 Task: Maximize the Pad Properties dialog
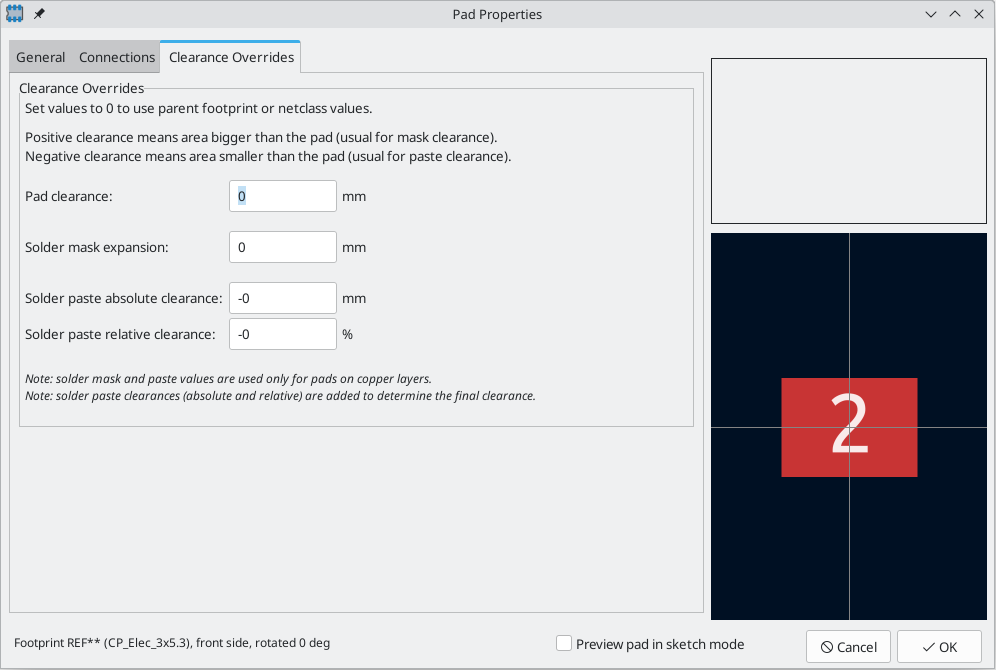[x=954, y=14]
